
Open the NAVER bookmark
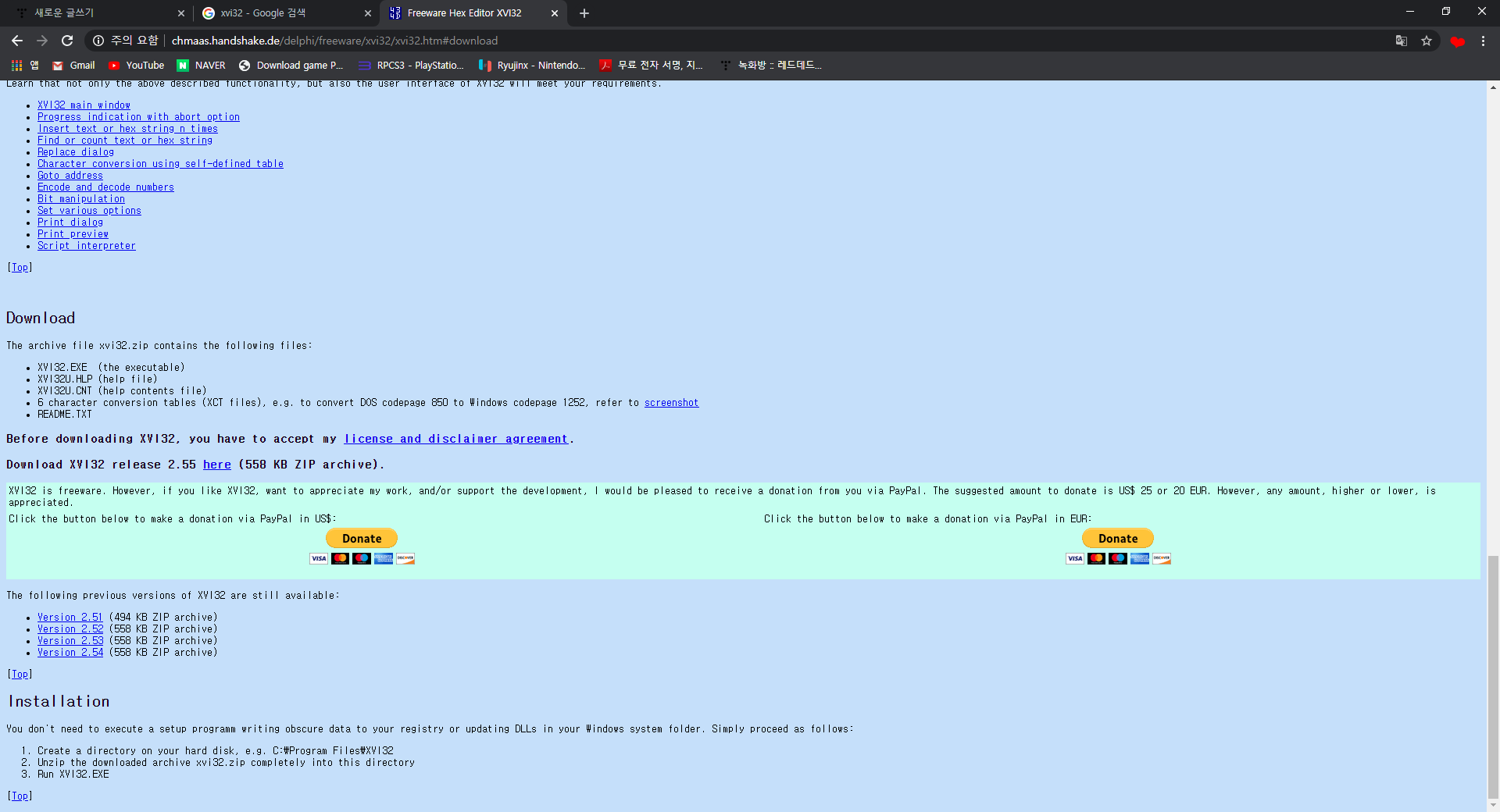pos(201,66)
